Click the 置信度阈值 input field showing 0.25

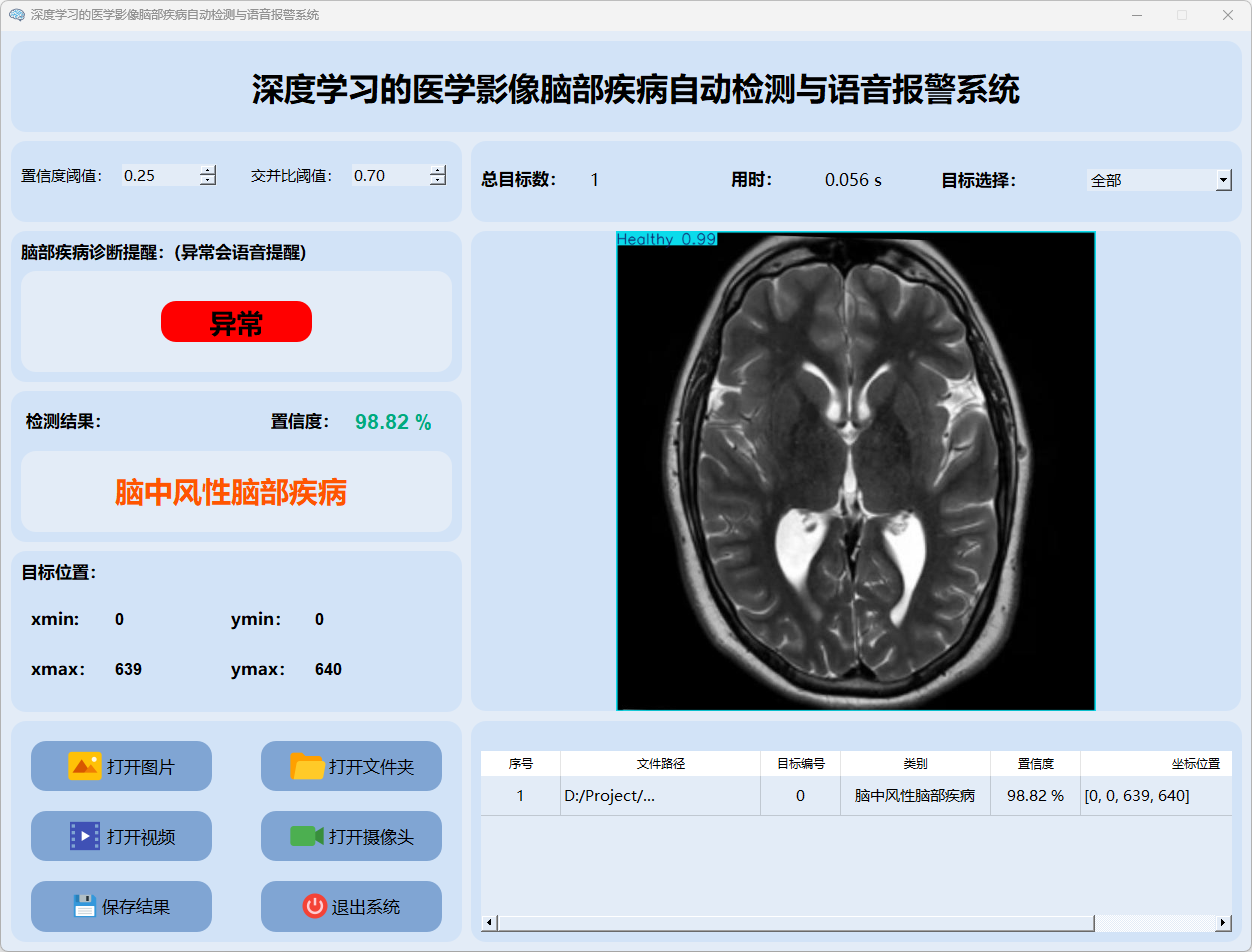coord(160,175)
